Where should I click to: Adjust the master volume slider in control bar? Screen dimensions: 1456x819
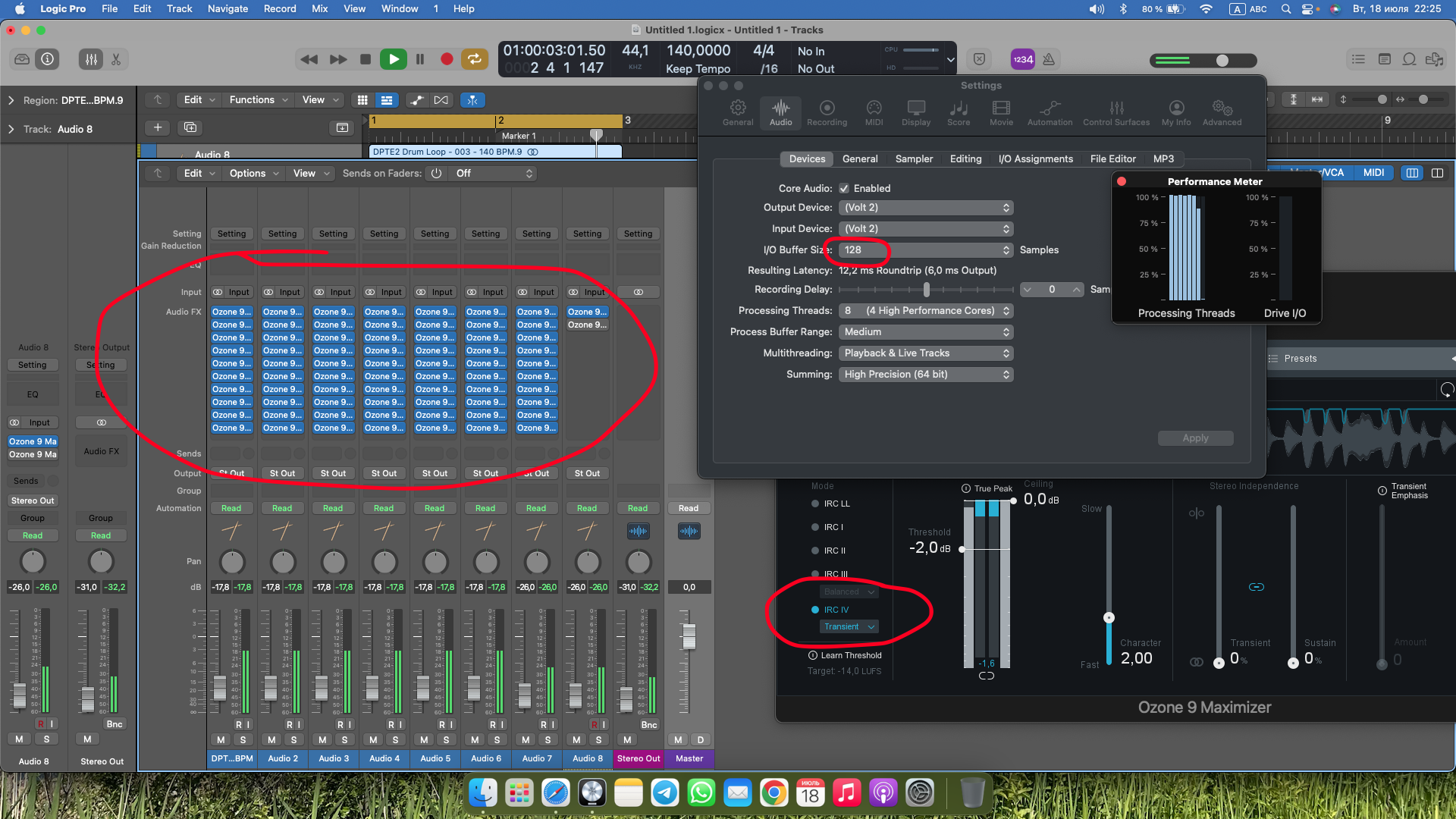click(x=1222, y=61)
